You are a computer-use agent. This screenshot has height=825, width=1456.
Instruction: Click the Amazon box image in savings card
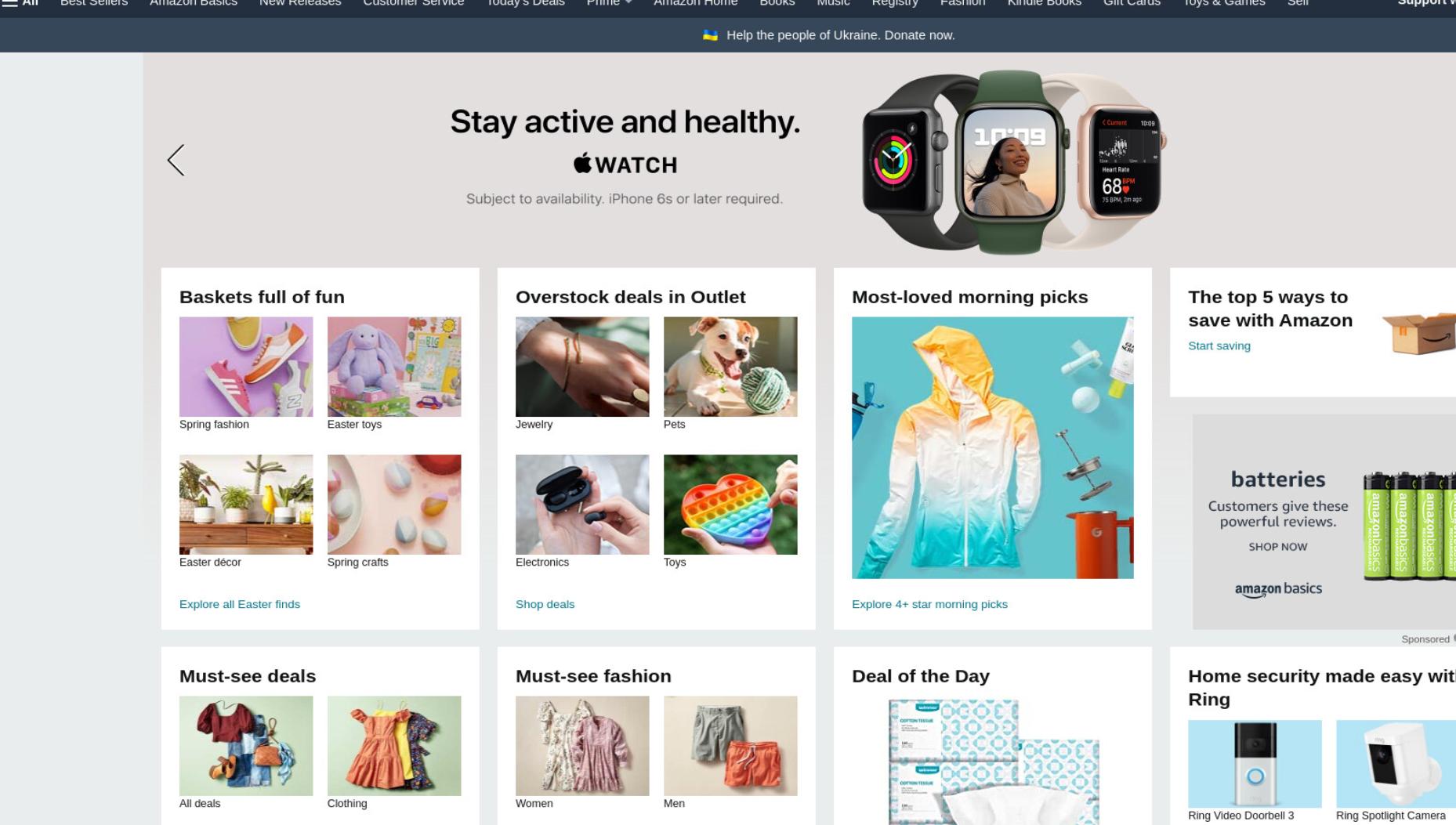click(1418, 333)
